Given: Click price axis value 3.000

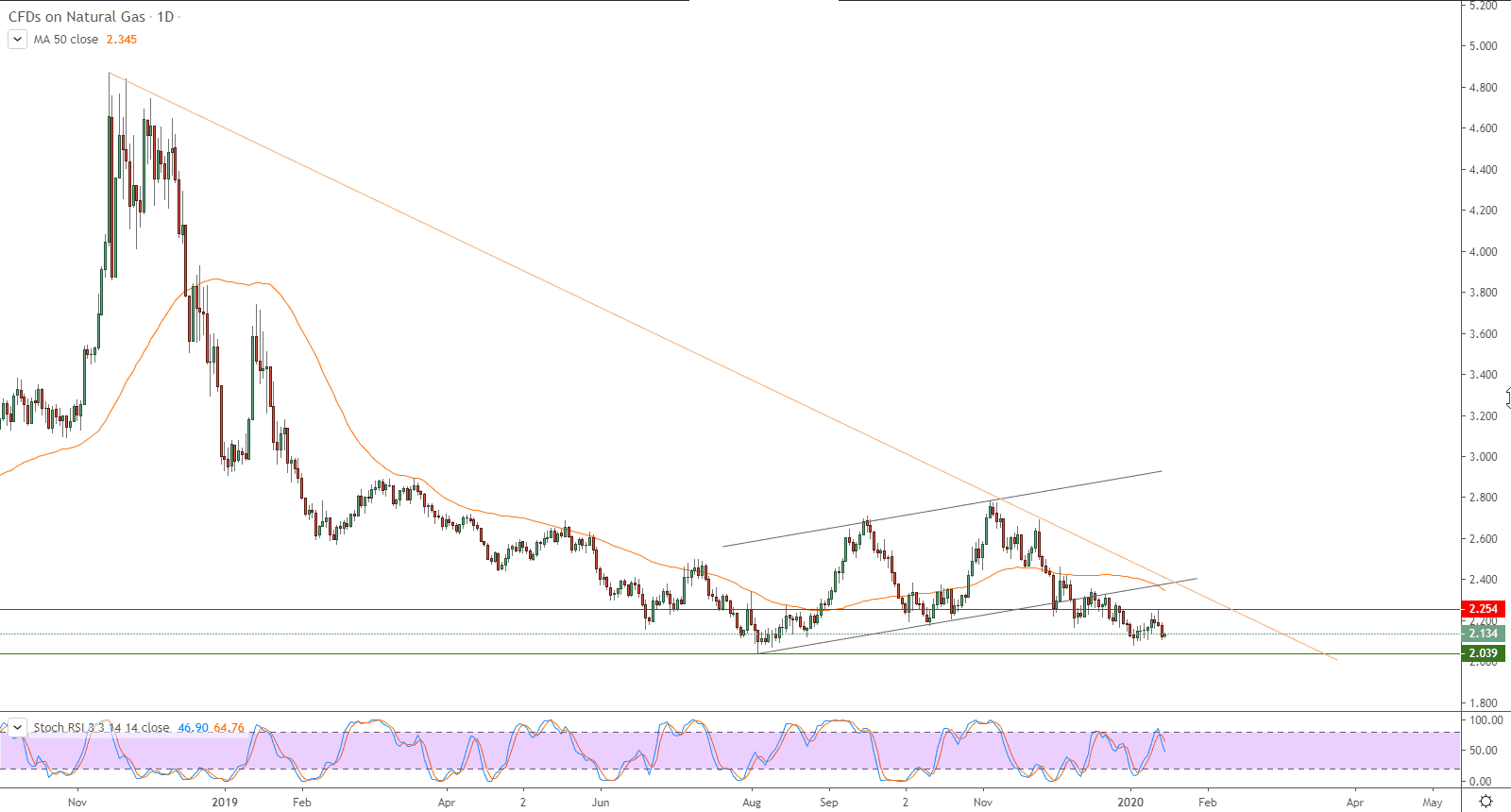Looking at the screenshot, I should pyautogui.click(x=1483, y=457).
